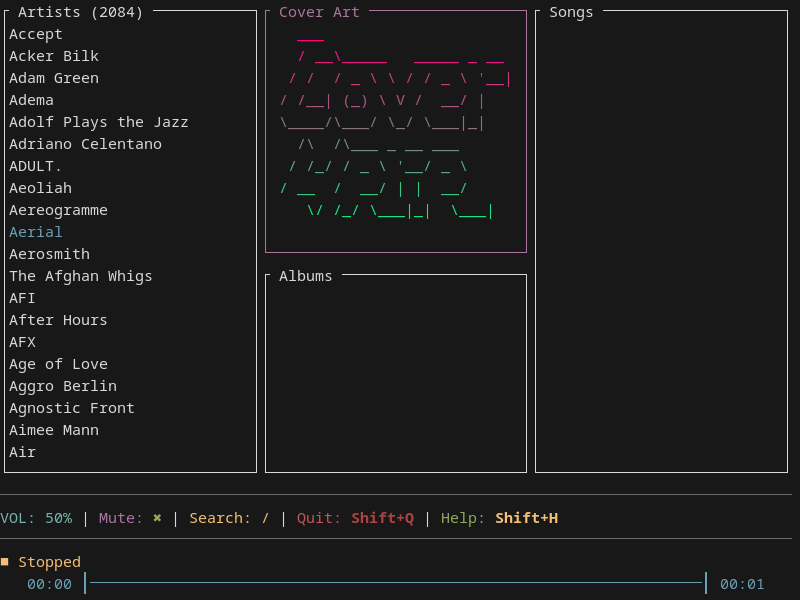This screenshot has width=800, height=600.
Task: Focus the Cover Art panel title
Action: tap(319, 12)
